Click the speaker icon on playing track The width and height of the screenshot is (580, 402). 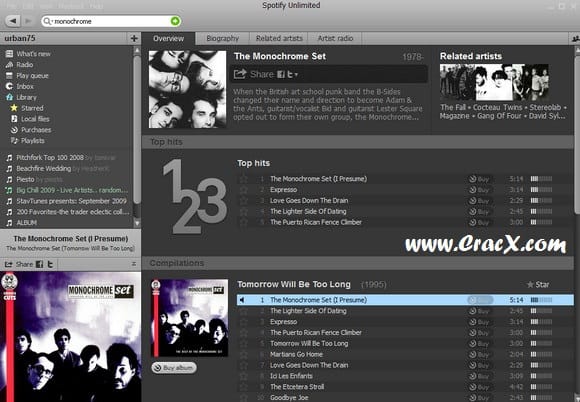(242, 300)
